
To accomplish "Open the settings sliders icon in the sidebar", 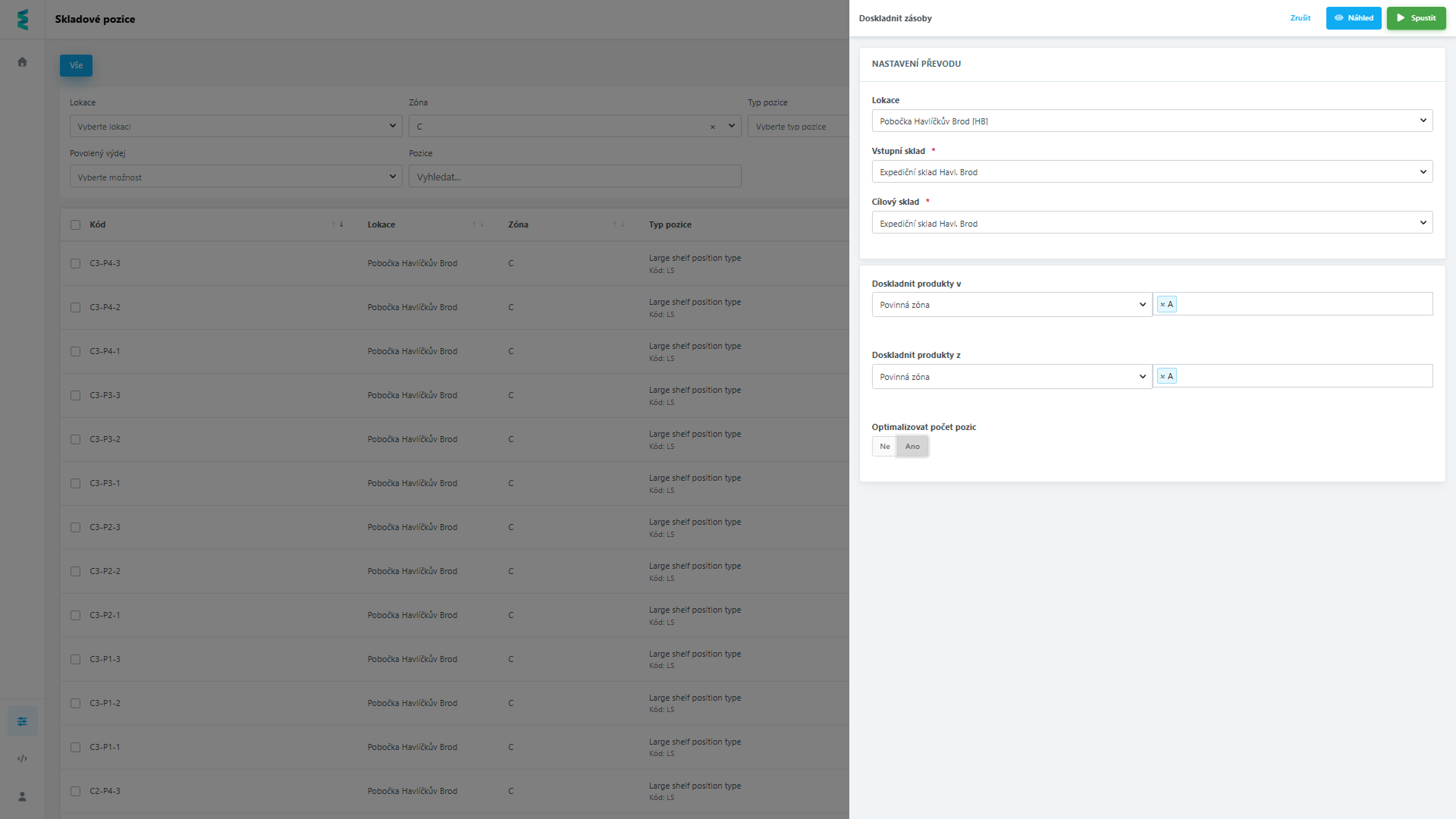I will click(x=22, y=721).
